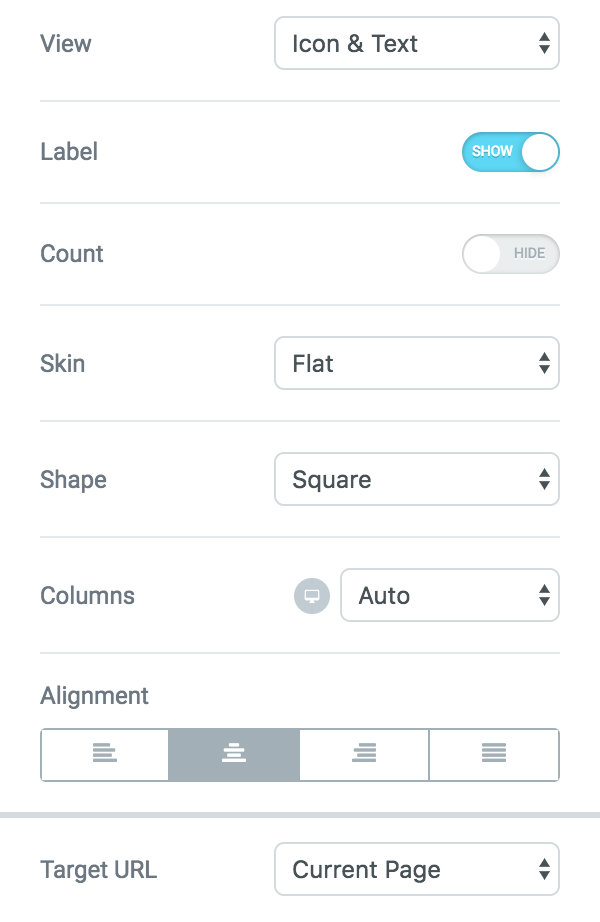
Task: Open the Shape dropdown showing Square
Action: click(416, 480)
